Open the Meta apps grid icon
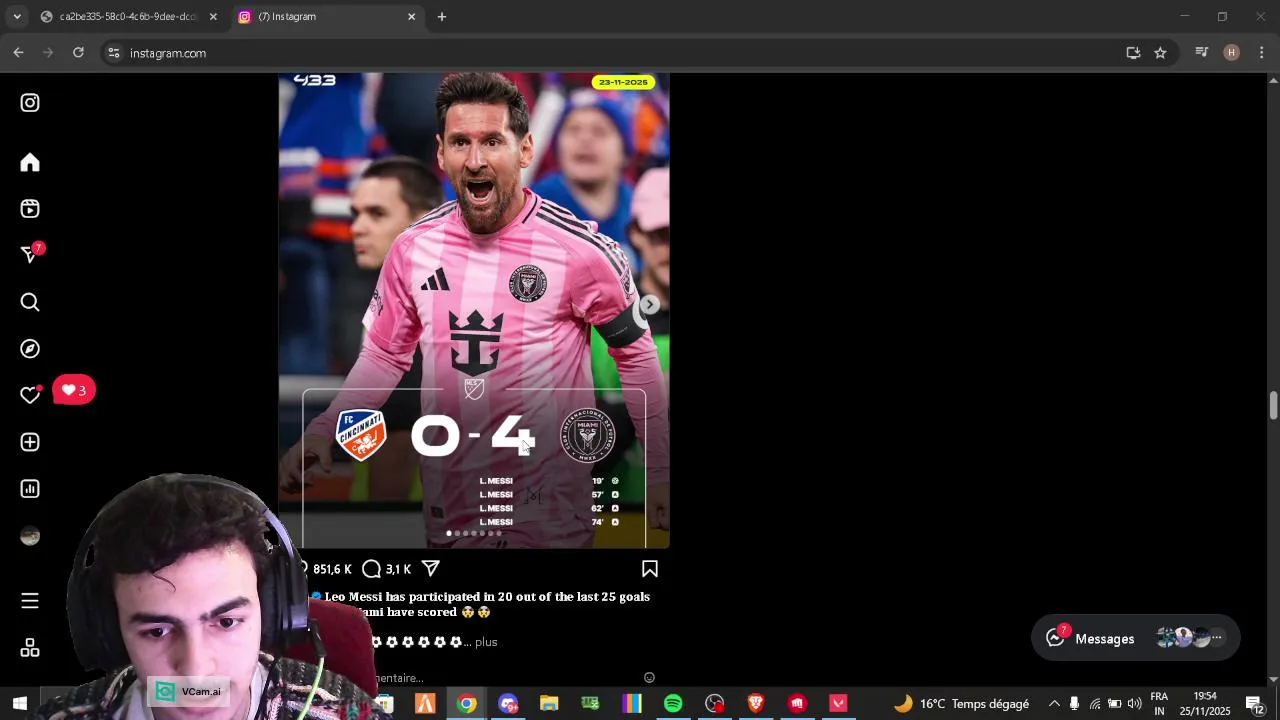The image size is (1280, 720). [x=30, y=648]
